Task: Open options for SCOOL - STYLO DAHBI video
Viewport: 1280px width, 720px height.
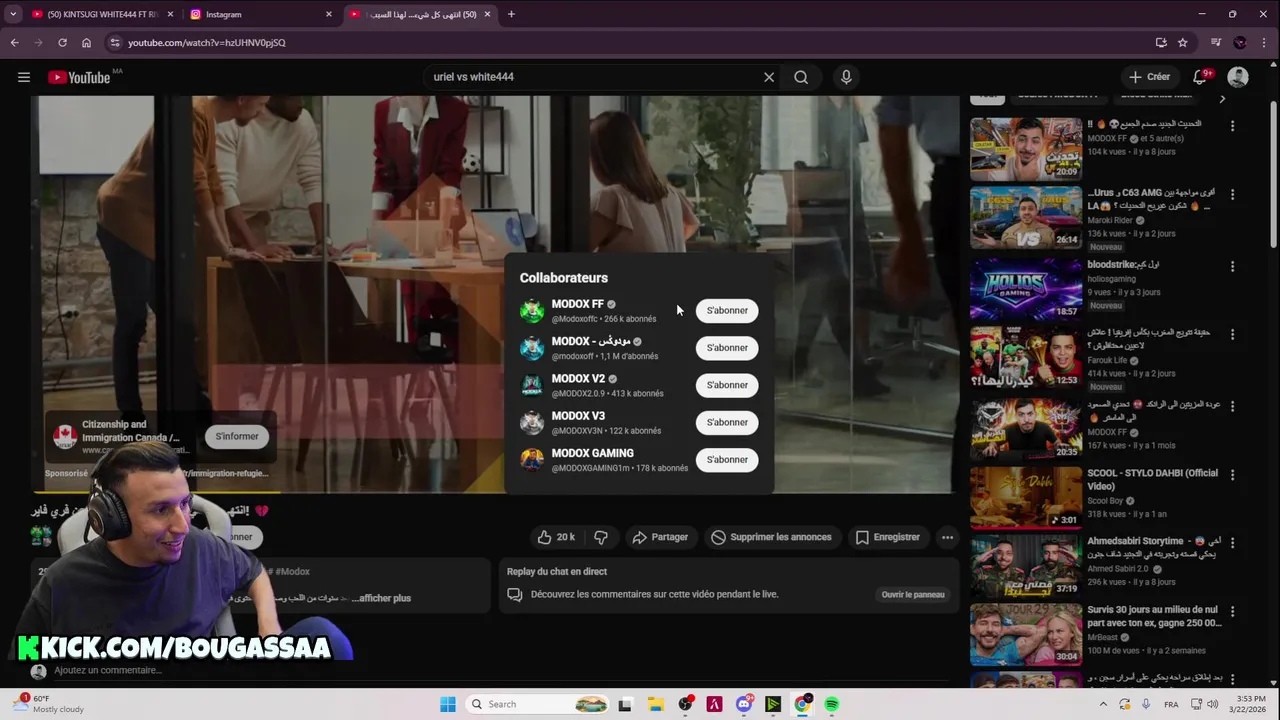Action: [1232, 475]
